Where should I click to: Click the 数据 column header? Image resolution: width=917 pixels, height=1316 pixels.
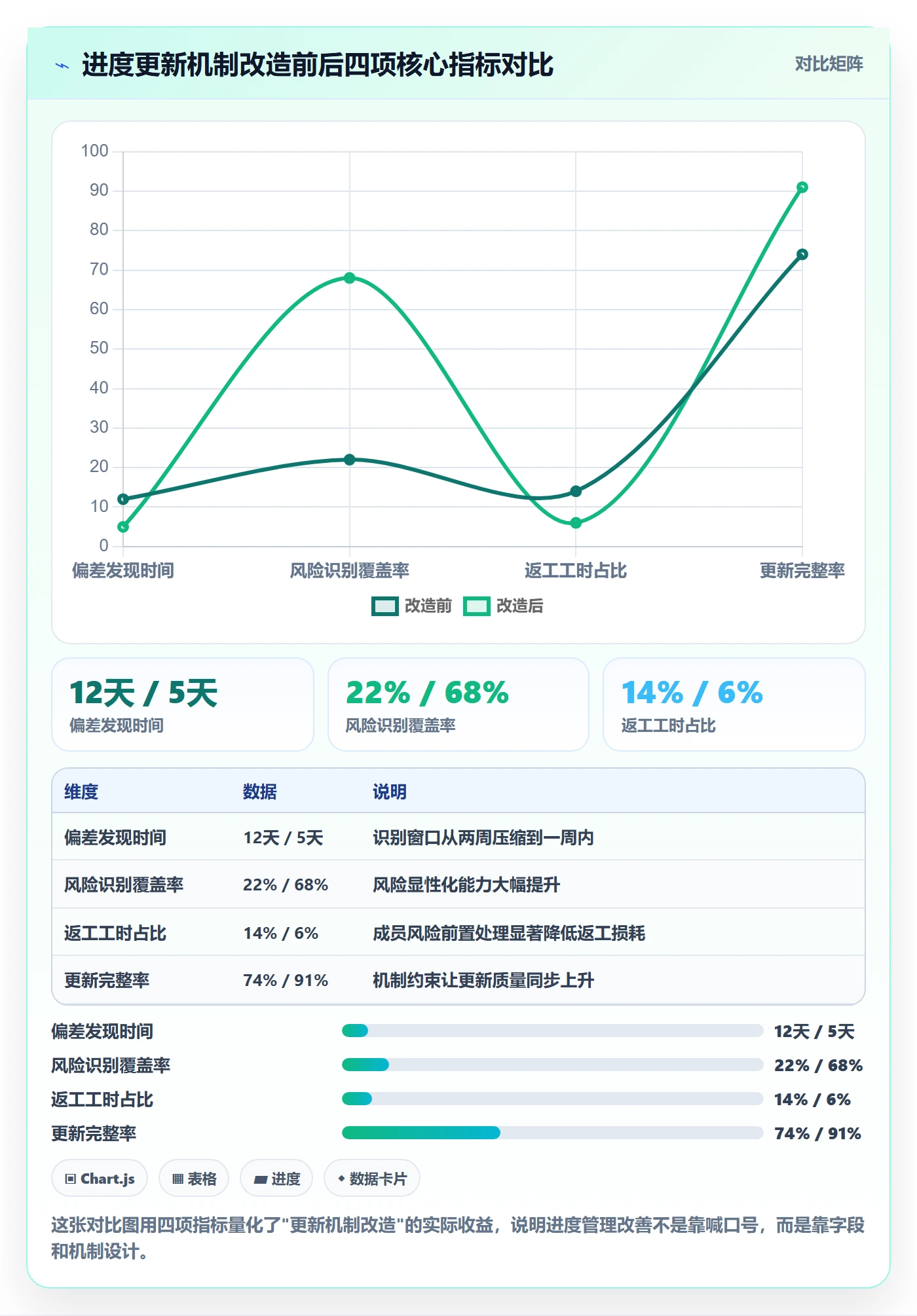(260, 792)
